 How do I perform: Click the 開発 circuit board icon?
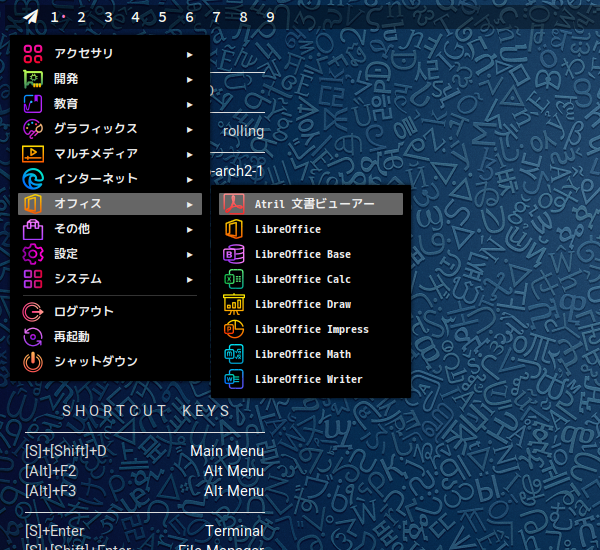pyautogui.click(x=33, y=79)
